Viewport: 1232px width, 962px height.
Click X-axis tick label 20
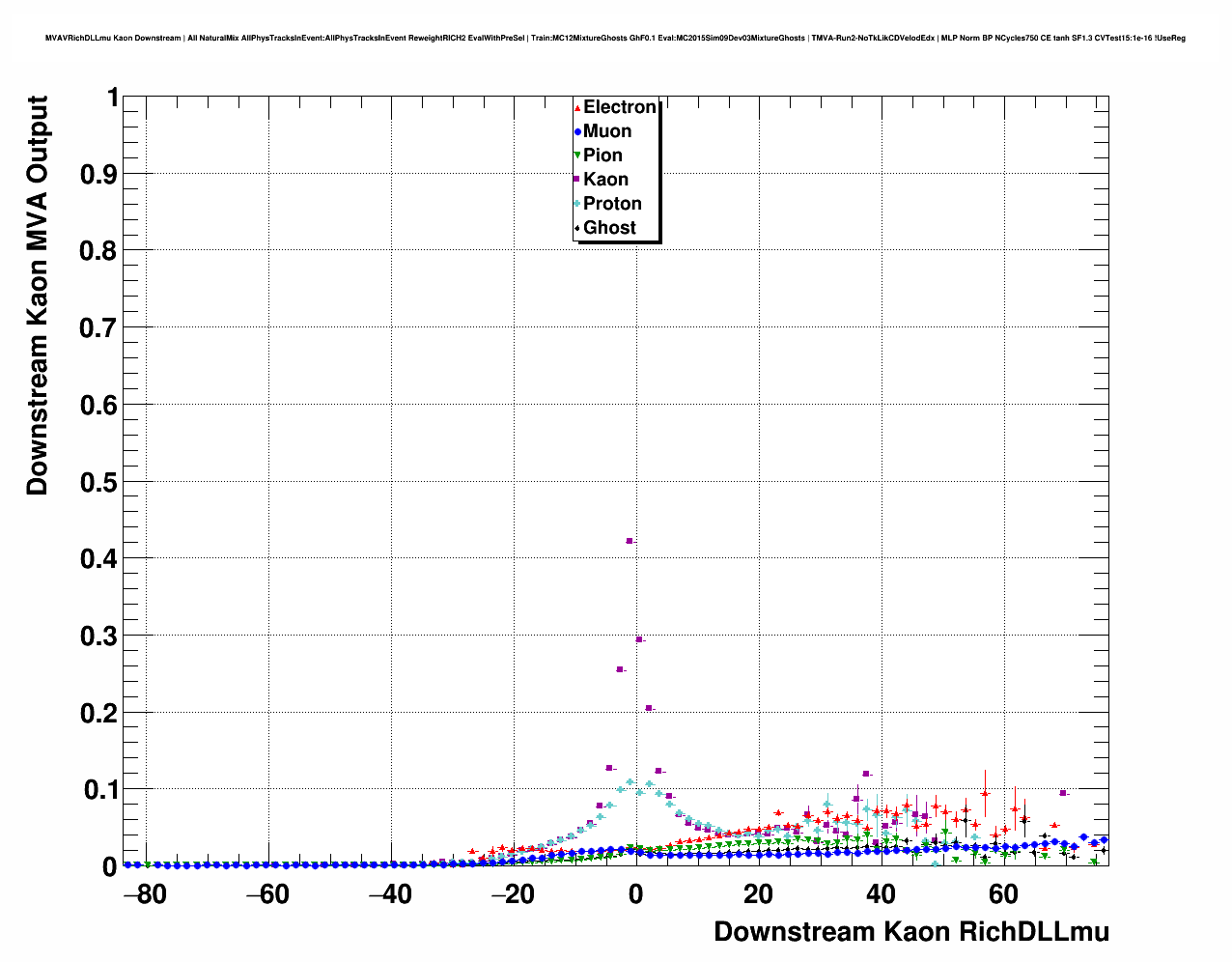point(758,894)
